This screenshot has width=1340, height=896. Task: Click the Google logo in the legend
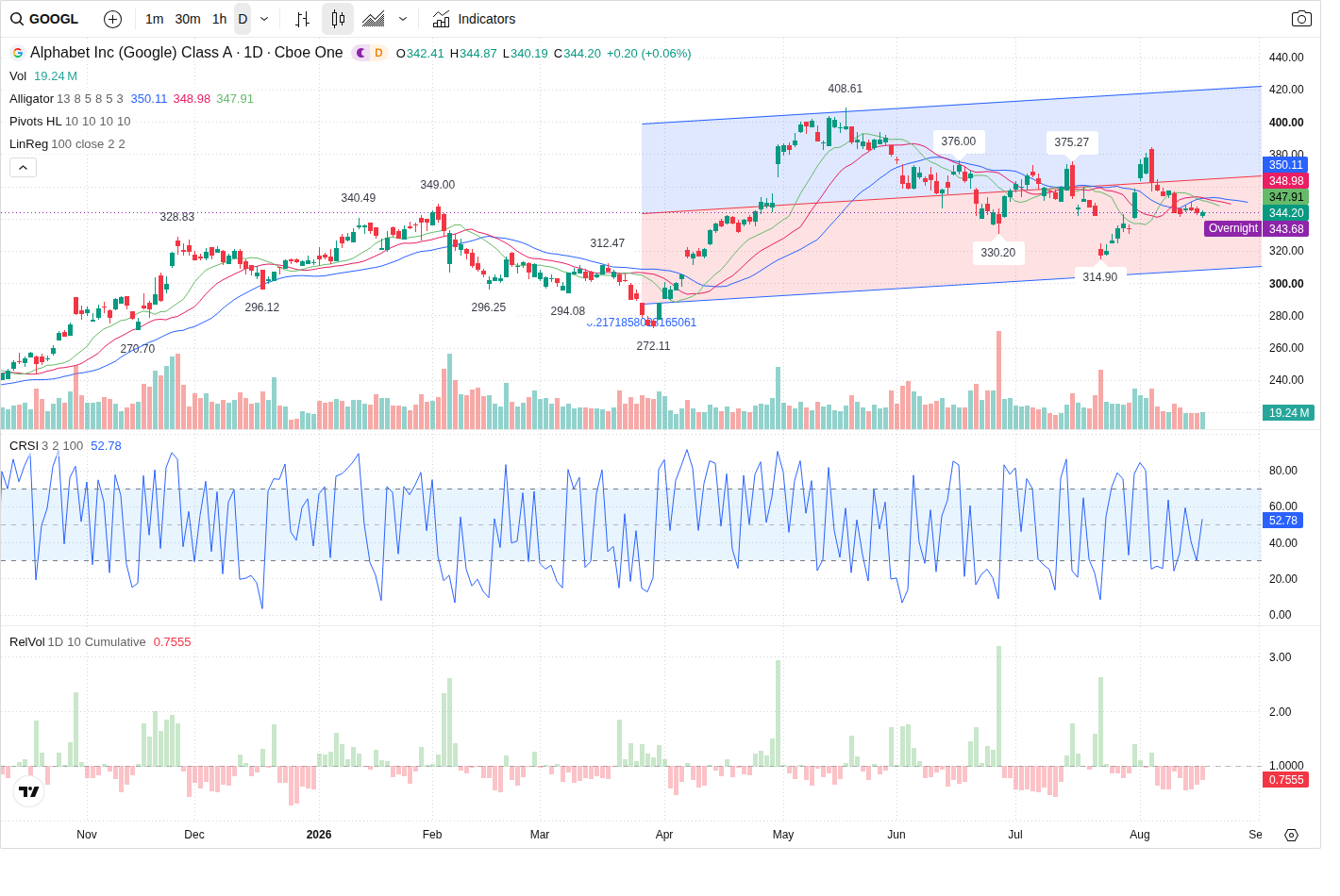pyautogui.click(x=18, y=53)
